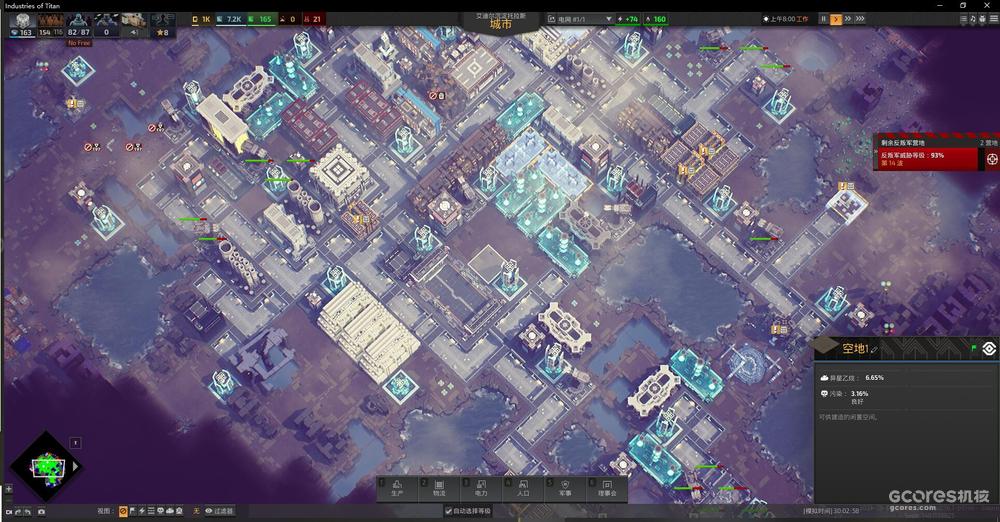Image resolution: width=1000 pixels, height=522 pixels.
Task: Click the red 21 resource counter
Action: (x=312, y=19)
